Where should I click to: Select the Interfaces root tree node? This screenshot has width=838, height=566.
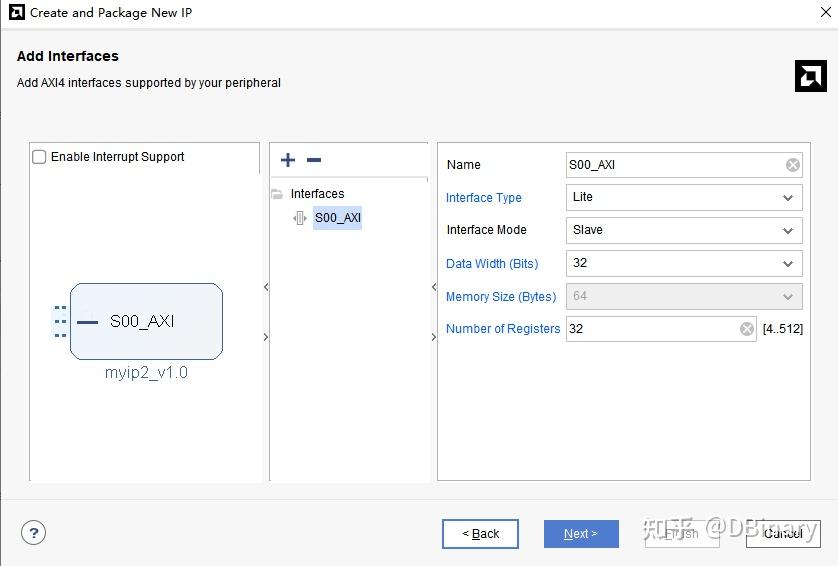pyautogui.click(x=317, y=193)
